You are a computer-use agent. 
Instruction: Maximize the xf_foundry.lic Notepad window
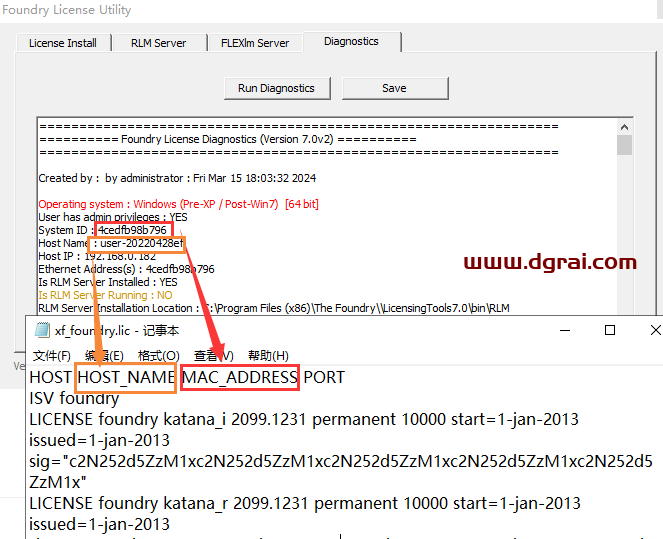coord(609,330)
